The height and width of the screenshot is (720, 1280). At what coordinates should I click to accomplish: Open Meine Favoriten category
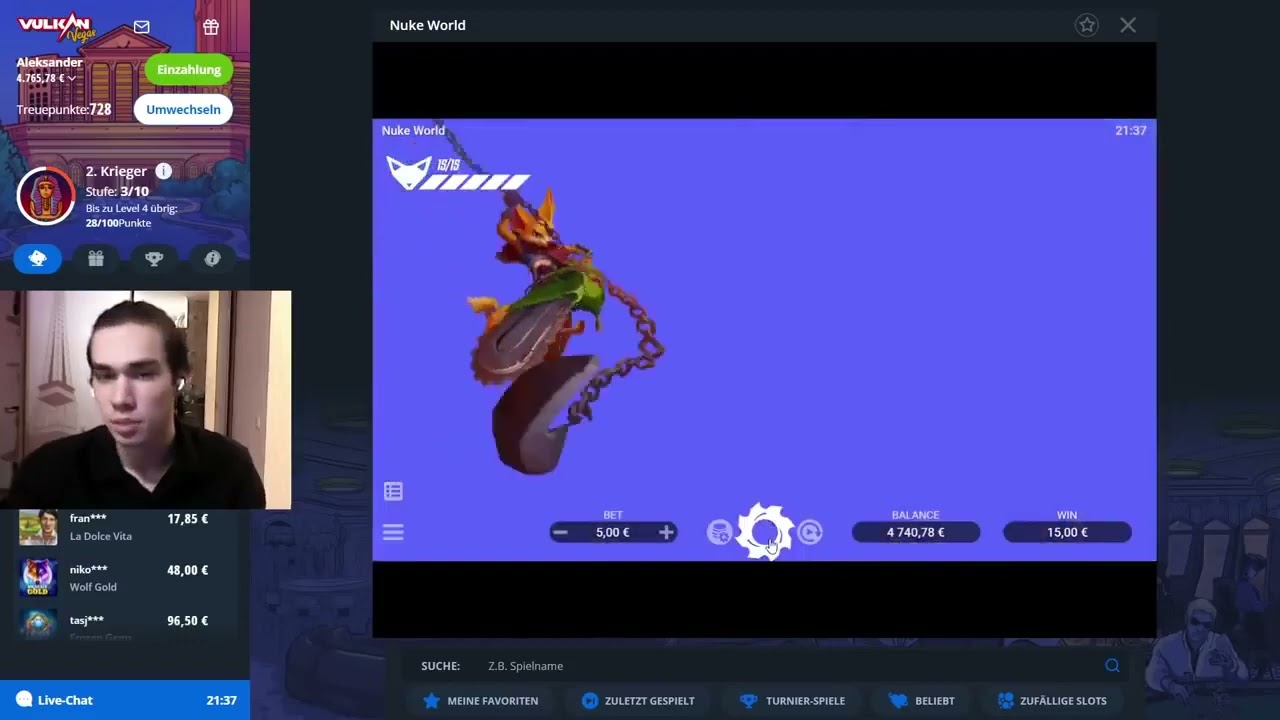pos(481,701)
